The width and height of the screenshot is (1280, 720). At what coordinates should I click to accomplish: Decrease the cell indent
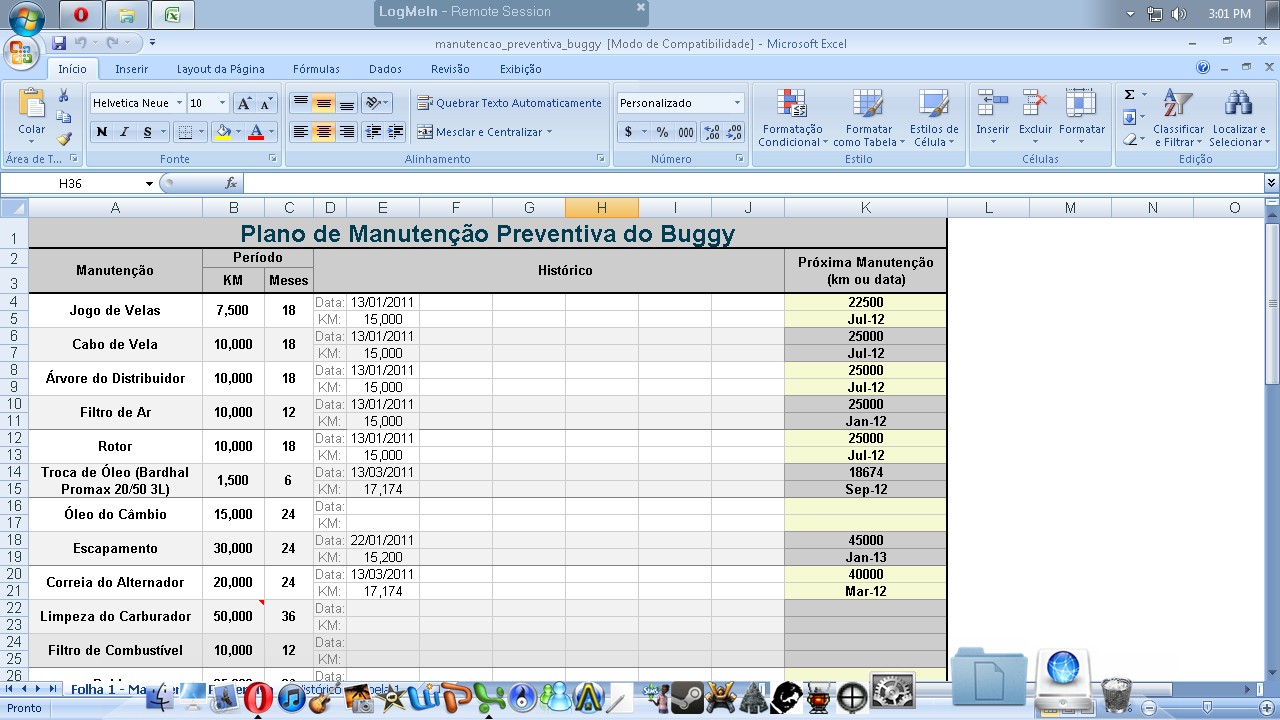pos(373,132)
